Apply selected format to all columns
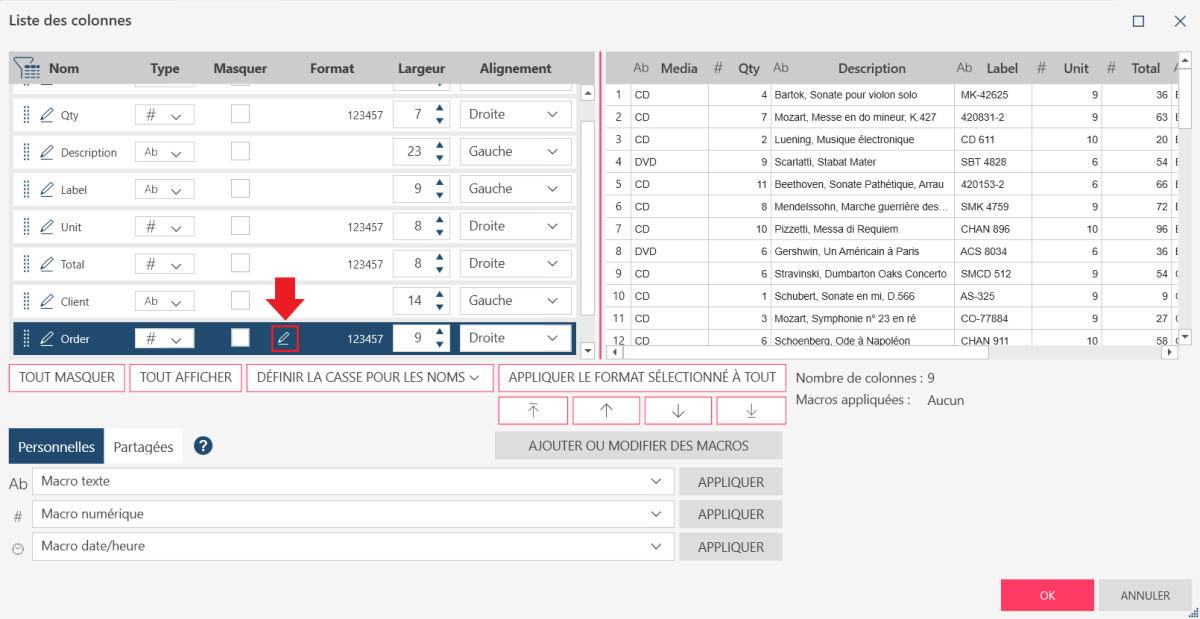This screenshot has width=1200, height=619. [642, 377]
